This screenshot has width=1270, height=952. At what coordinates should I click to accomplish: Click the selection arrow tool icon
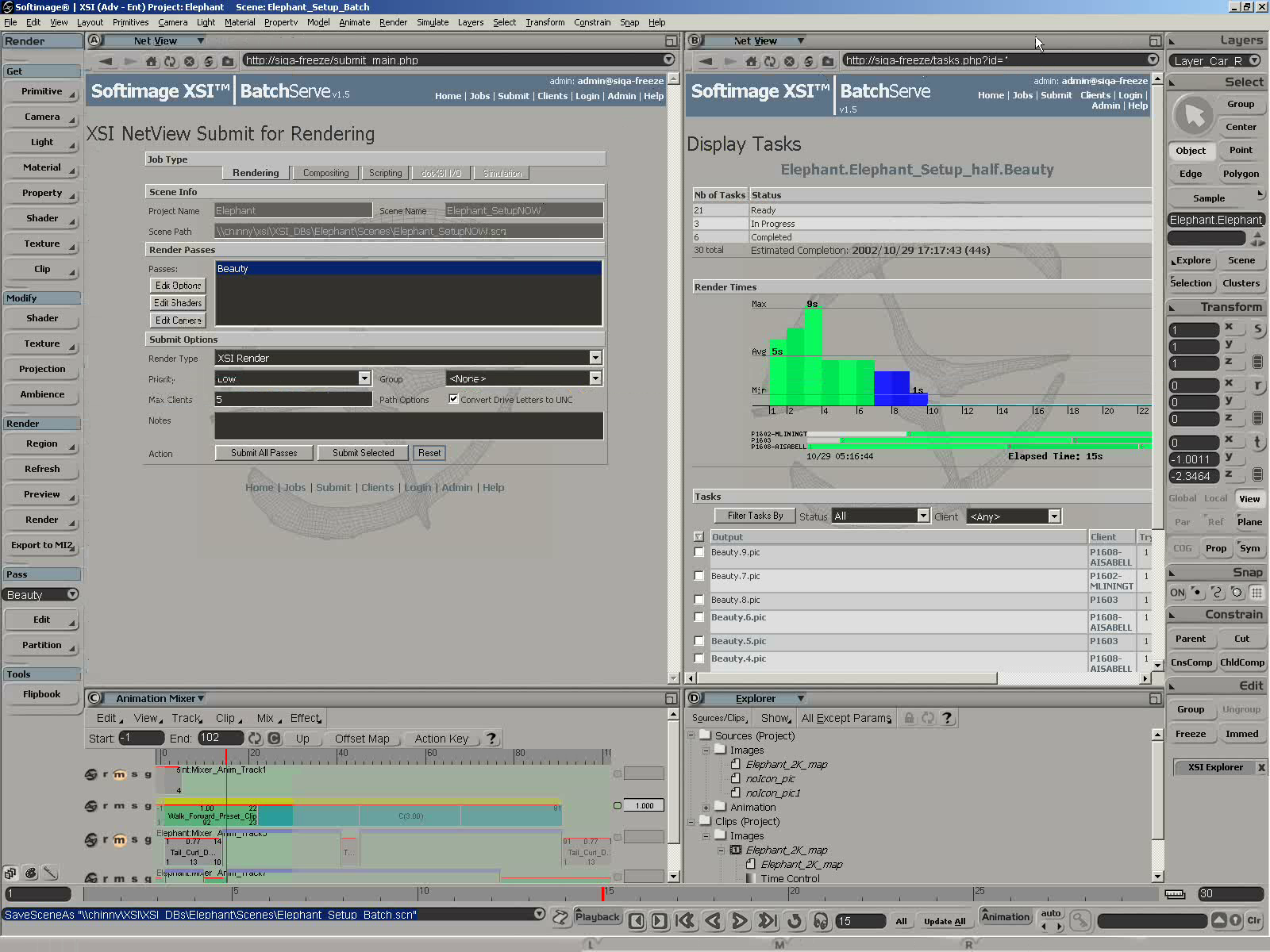(1193, 116)
